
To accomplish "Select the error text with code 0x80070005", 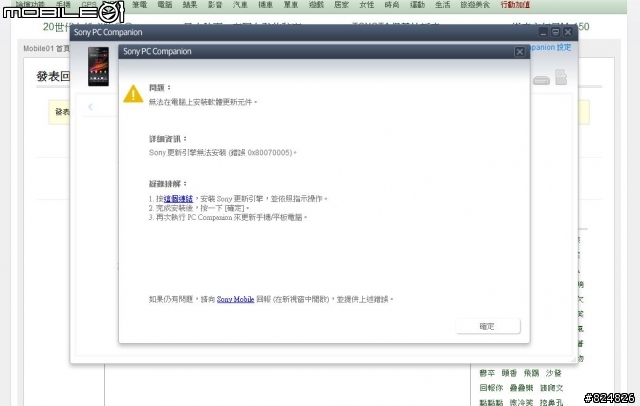I will pyautogui.click(x=222, y=153).
